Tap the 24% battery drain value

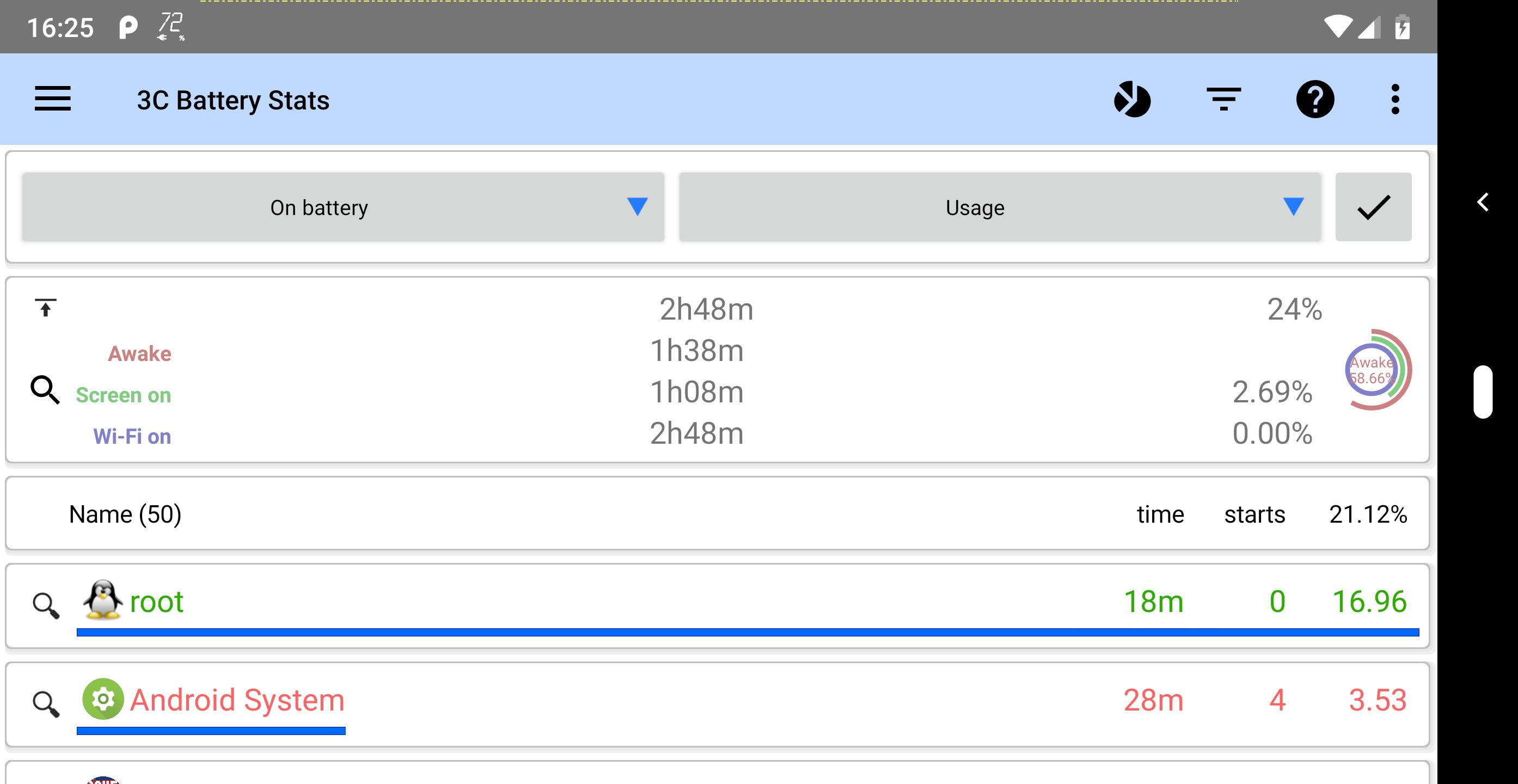click(x=1295, y=309)
